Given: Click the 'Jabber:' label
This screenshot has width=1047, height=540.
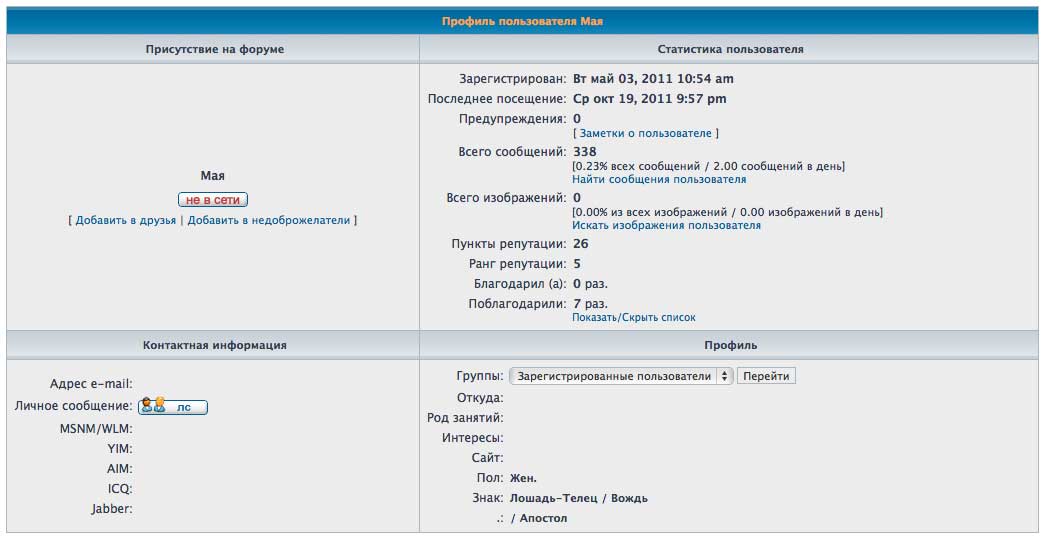Looking at the screenshot, I should [x=112, y=509].
